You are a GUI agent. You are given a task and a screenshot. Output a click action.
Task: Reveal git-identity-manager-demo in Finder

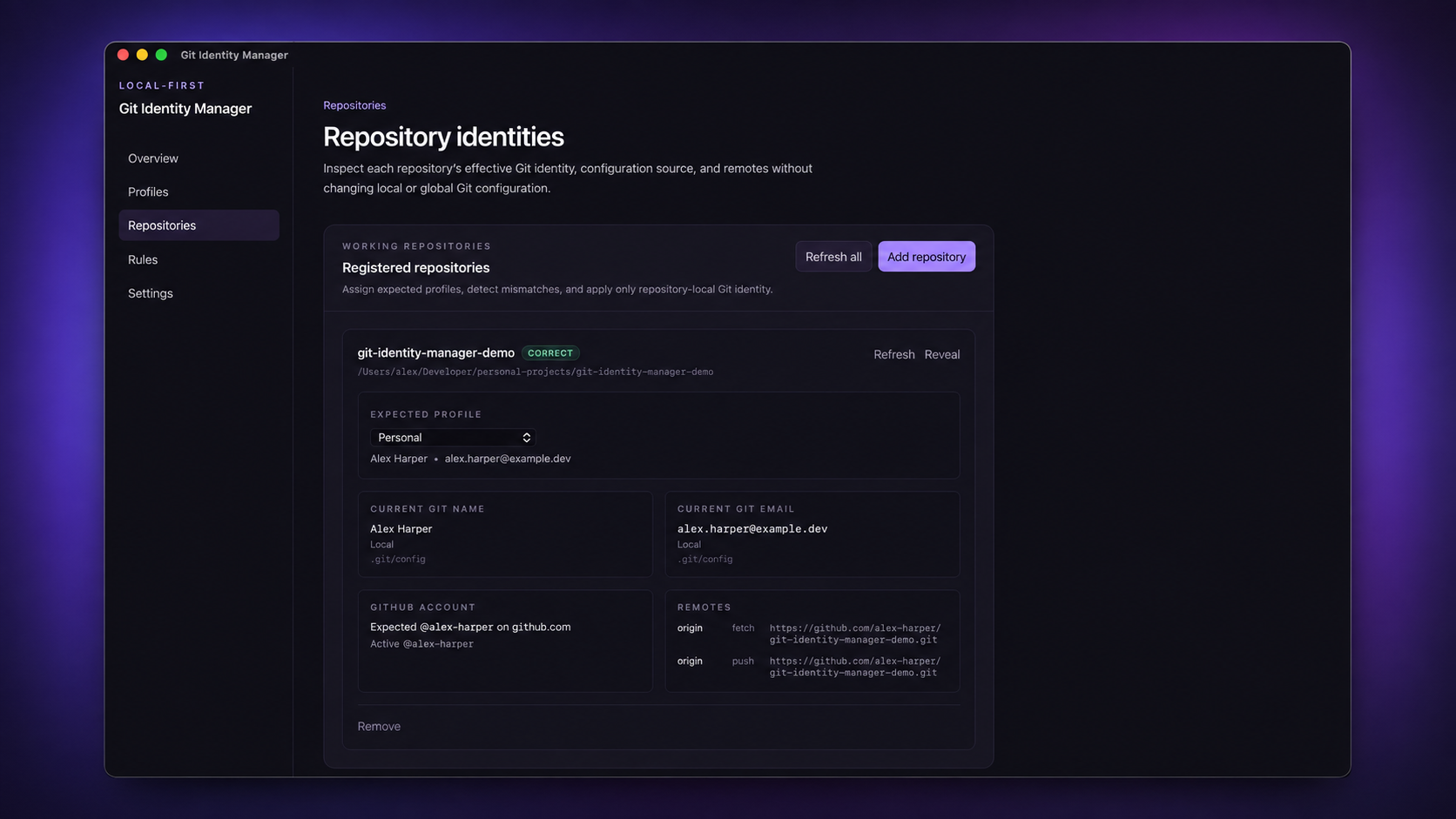click(x=942, y=354)
